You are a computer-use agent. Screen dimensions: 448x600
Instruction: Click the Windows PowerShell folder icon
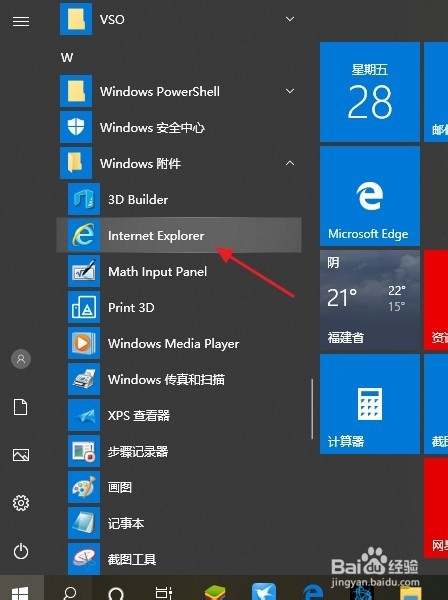[x=76, y=91]
